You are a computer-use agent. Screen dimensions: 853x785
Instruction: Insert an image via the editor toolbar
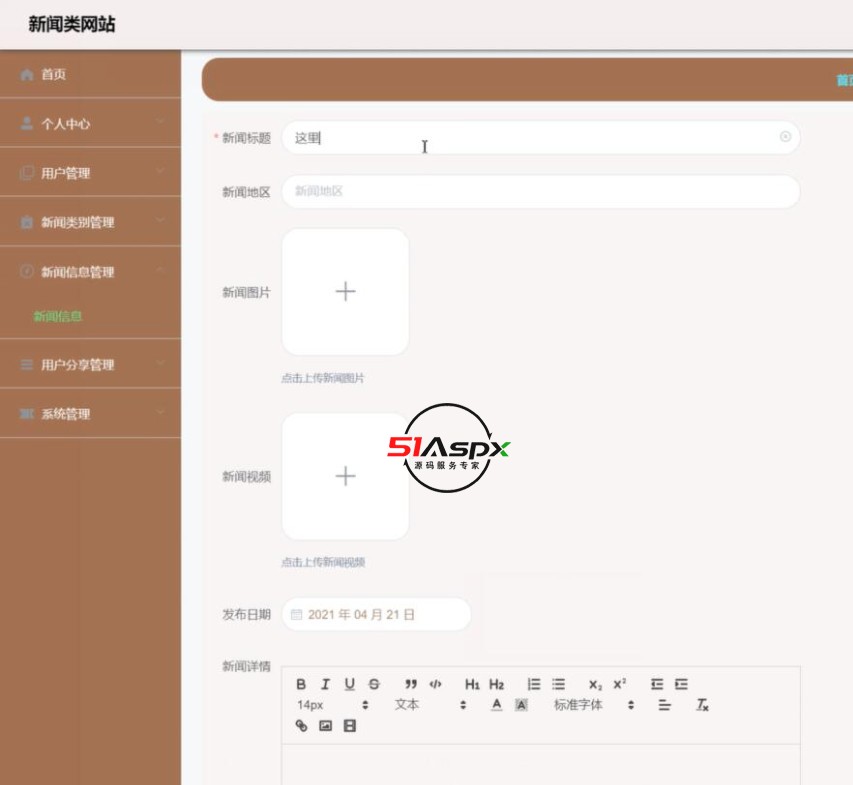point(324,724)
